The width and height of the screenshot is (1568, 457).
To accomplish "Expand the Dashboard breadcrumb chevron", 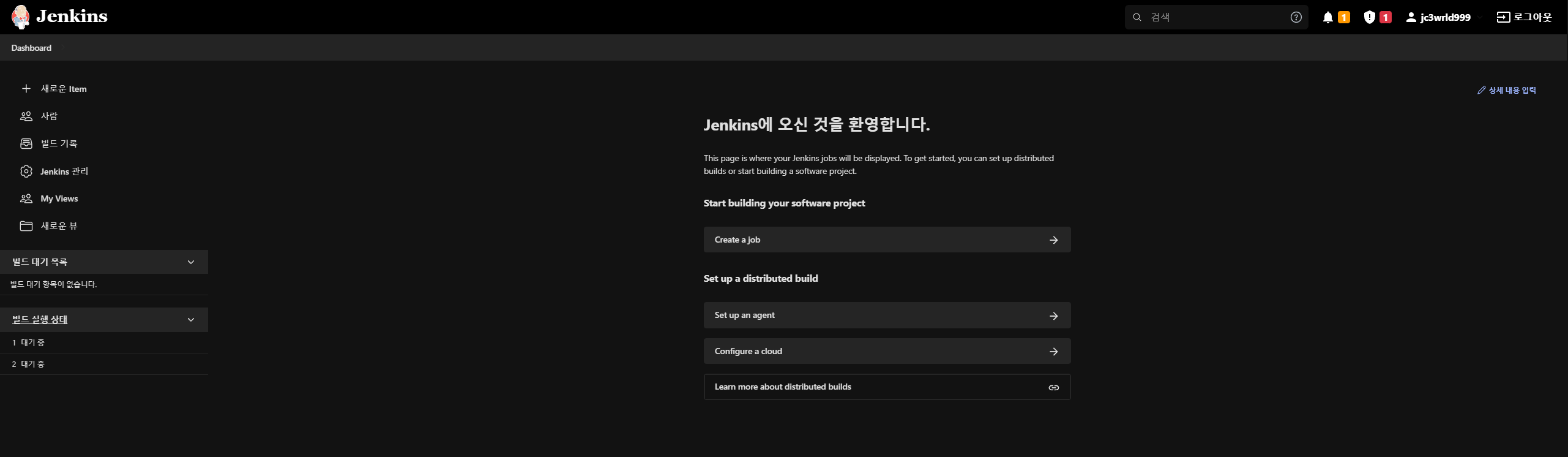I will coord(62,48).
